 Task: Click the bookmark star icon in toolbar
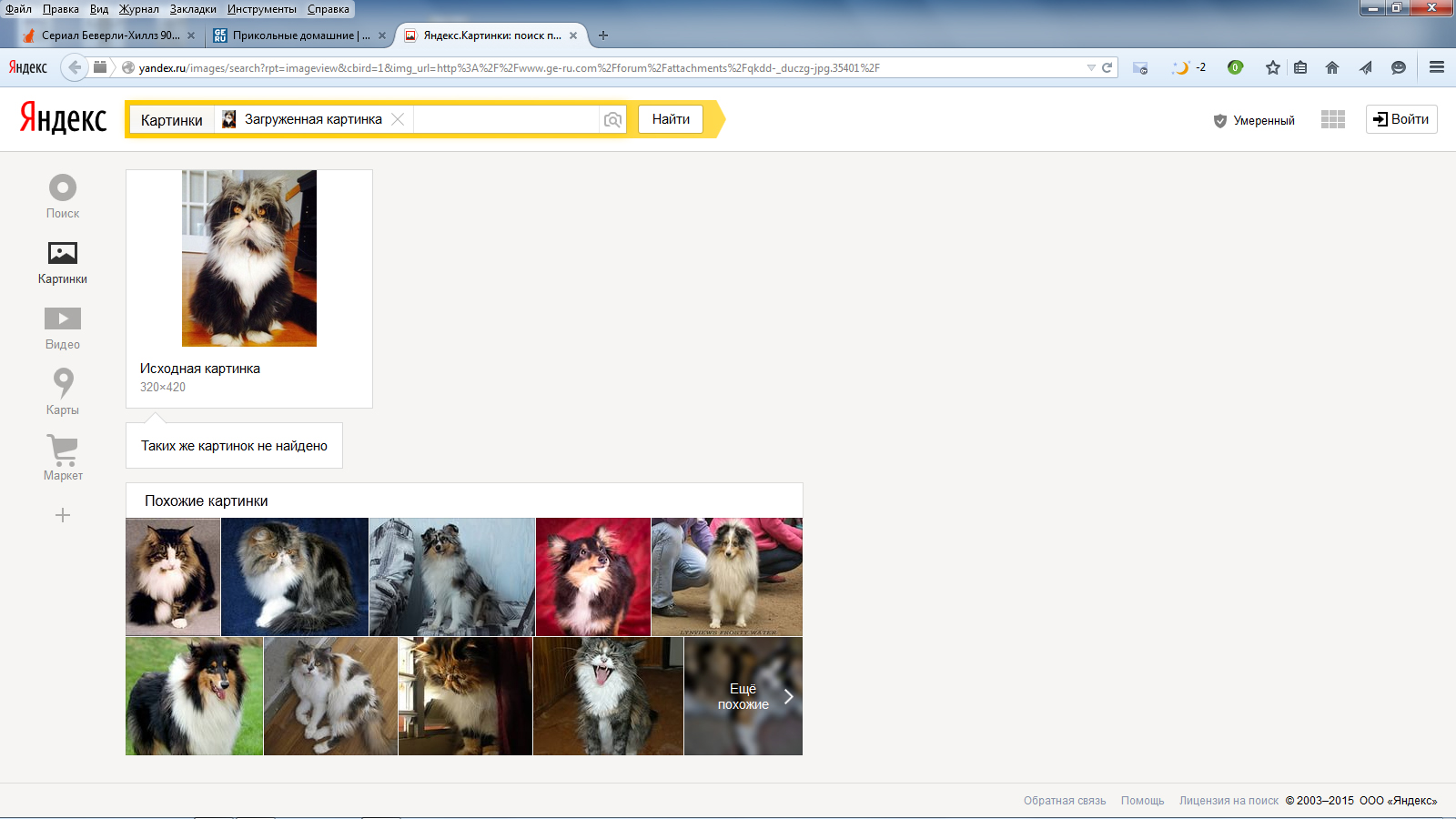[x=1272, y=67]
